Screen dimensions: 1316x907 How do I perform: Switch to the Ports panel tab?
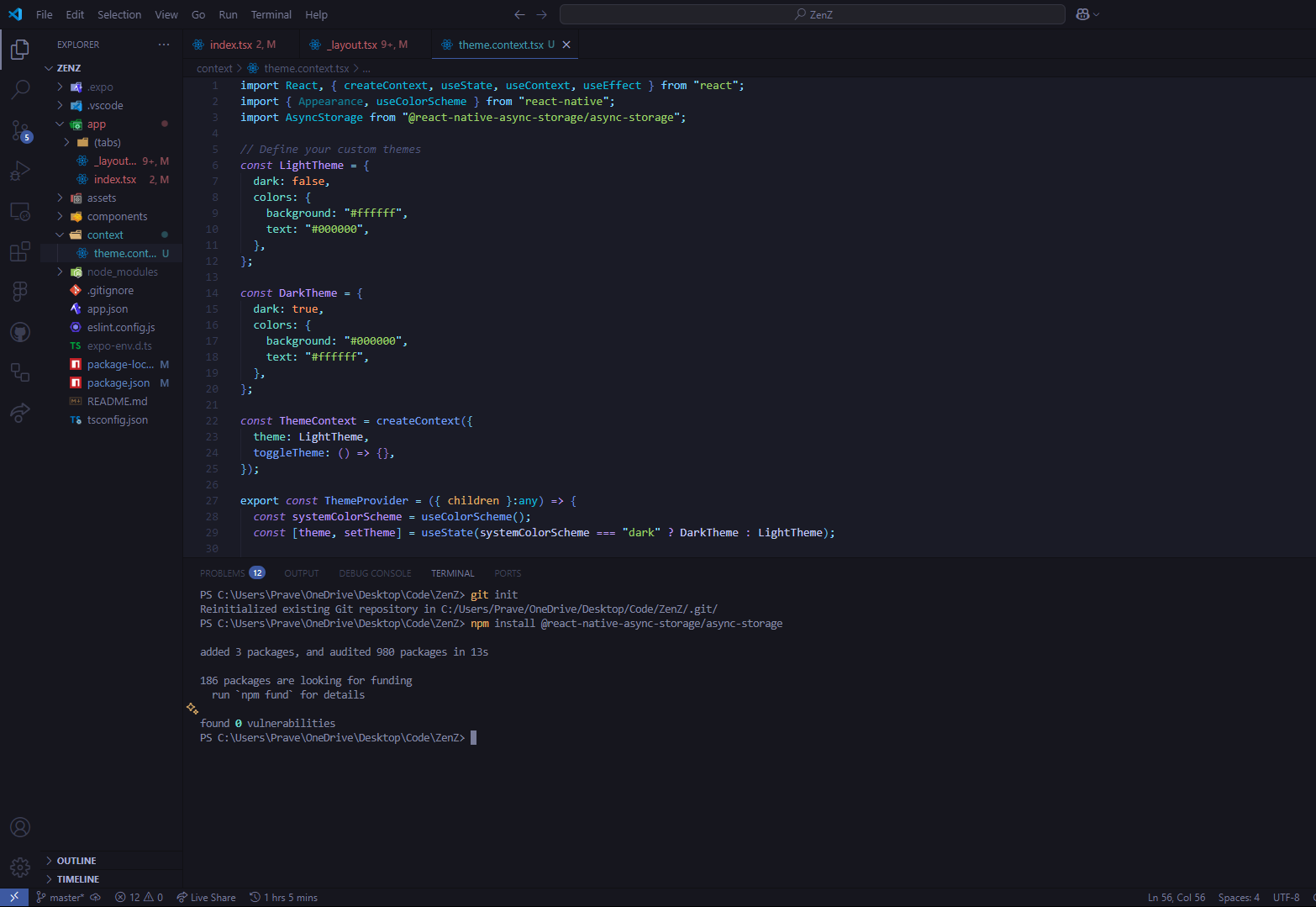click(x=508, y=573)
